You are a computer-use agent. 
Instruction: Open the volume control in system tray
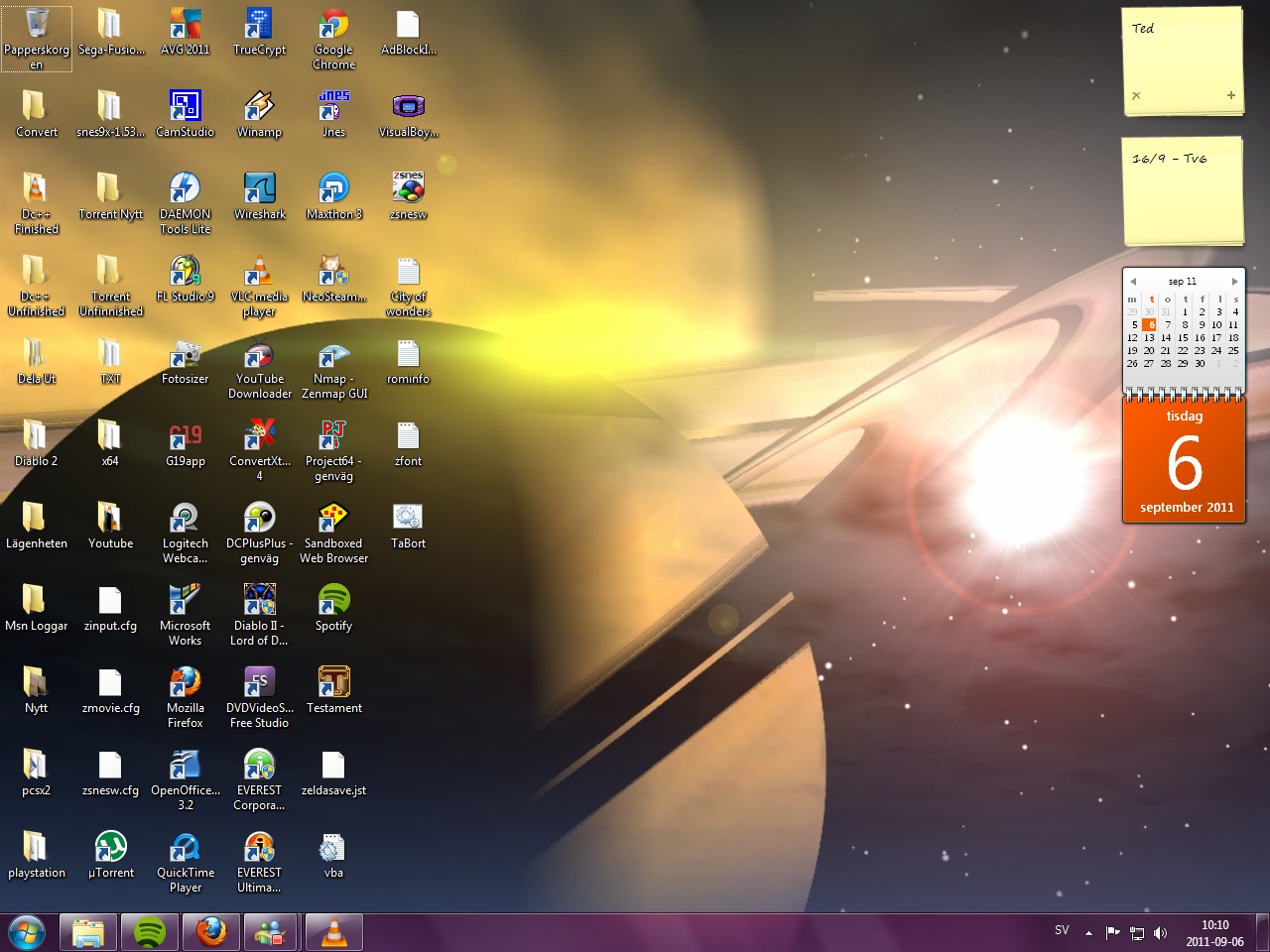pos(1161,932)
